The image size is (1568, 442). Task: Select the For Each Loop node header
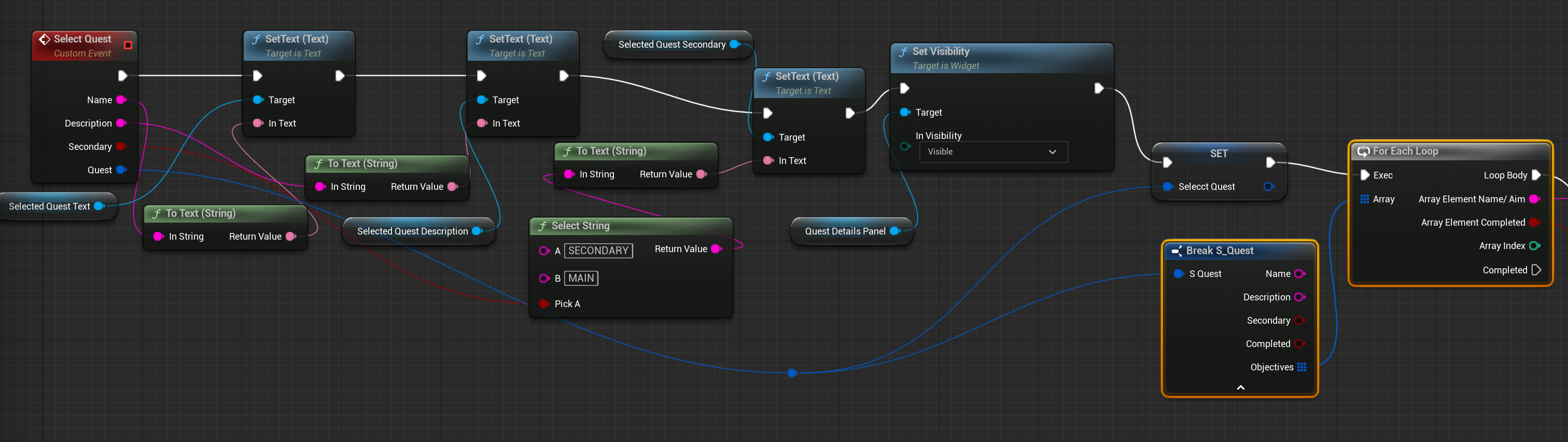pyautogui.click(x=1451, y=151)
